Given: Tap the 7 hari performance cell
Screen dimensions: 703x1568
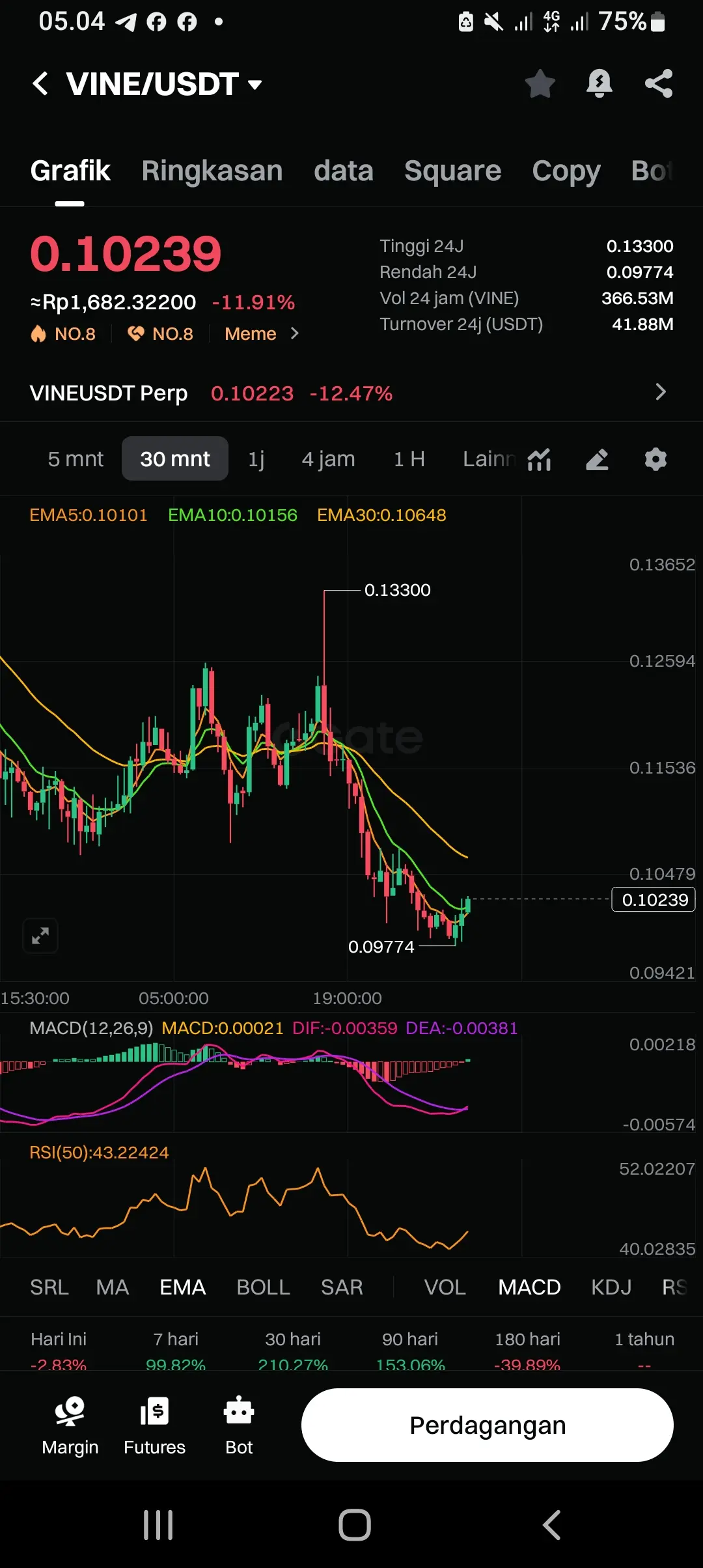Looking at the screenshot, I should (176, 1350).
